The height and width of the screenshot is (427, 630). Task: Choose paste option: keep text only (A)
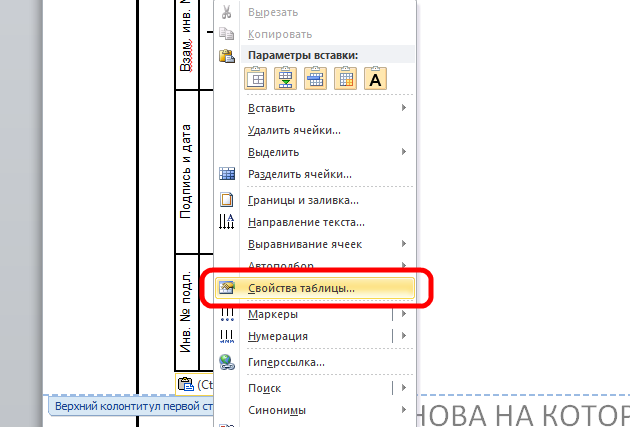375,78
